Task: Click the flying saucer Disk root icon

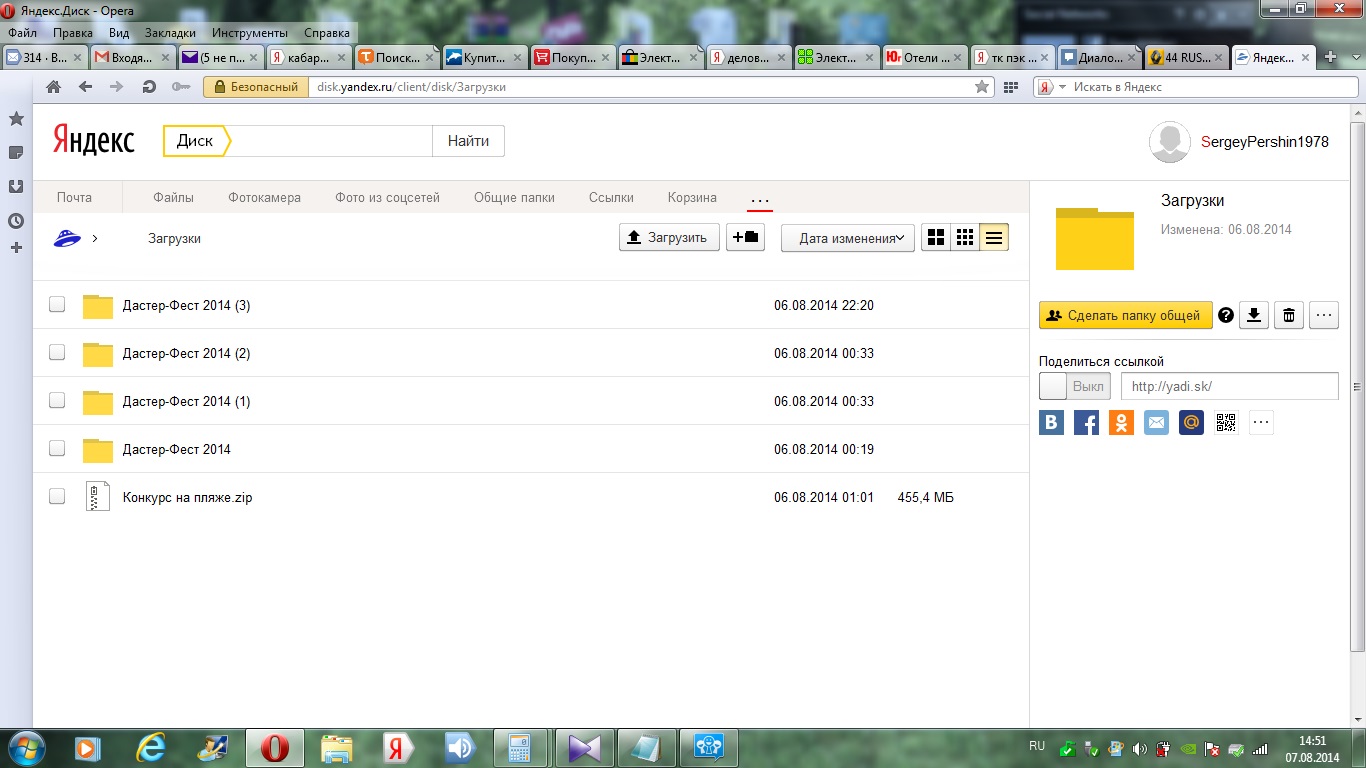Action: click(67, 238)
